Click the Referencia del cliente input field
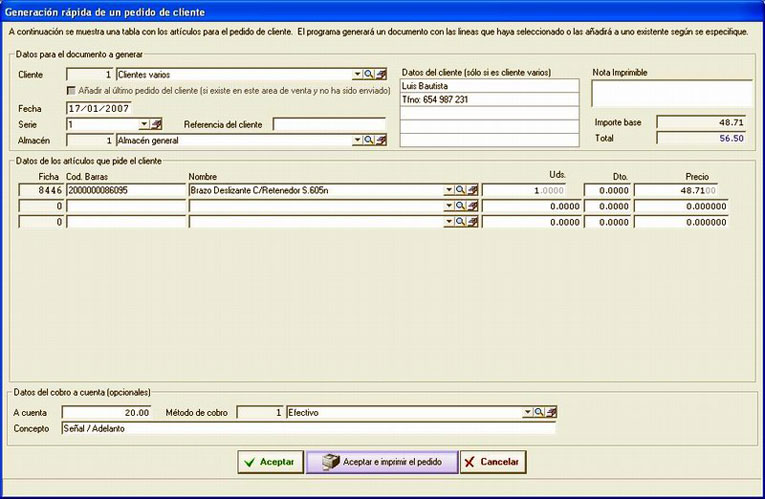 [x=329, y=124]
